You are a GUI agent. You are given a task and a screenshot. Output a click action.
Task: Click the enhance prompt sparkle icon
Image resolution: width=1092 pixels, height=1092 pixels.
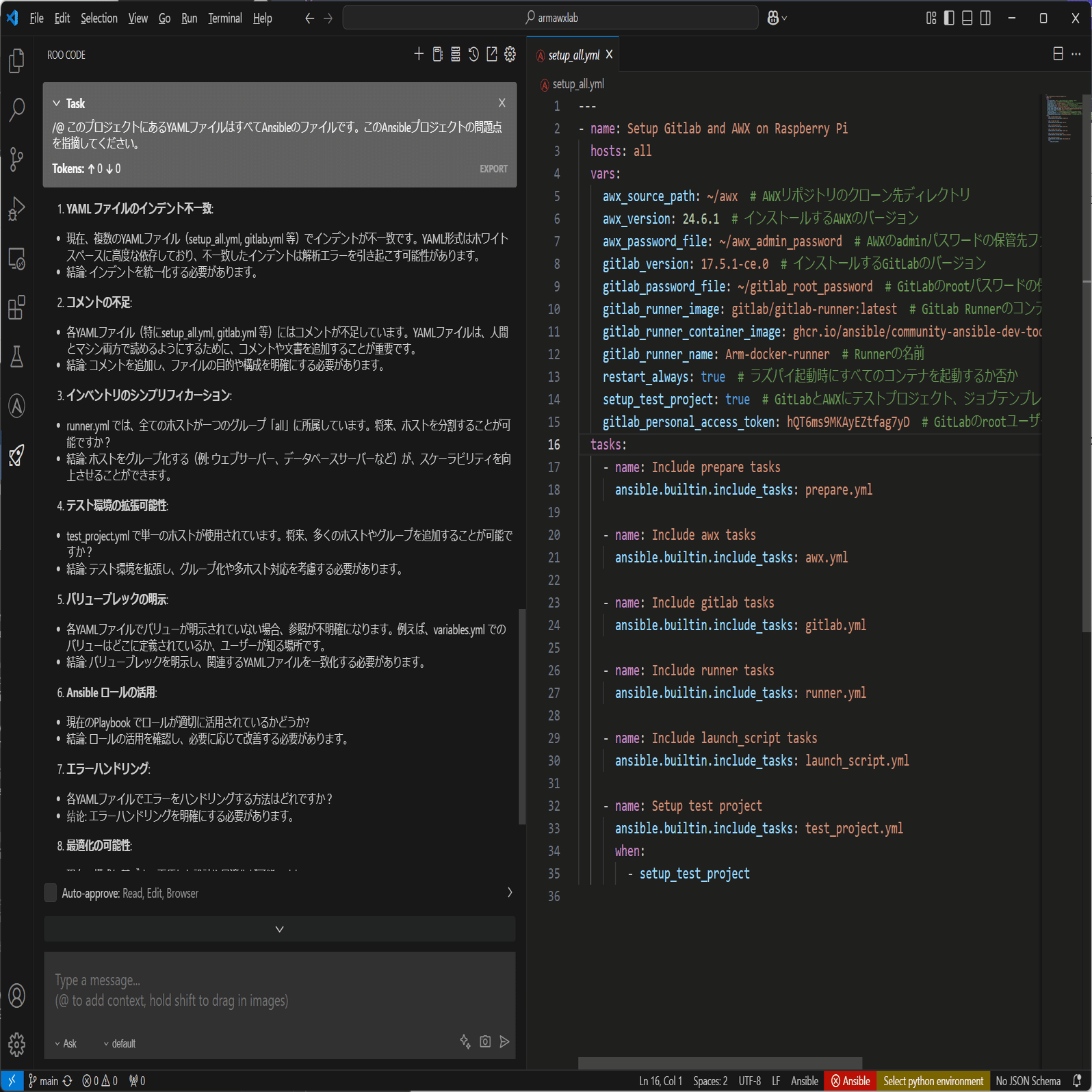(x=465, y=1041)
